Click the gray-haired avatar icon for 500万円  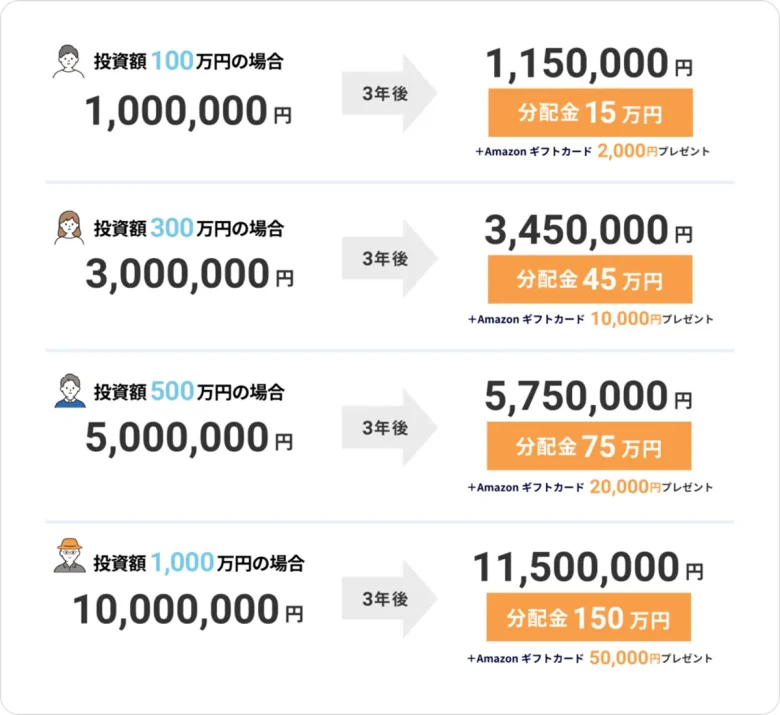(68, 391)
